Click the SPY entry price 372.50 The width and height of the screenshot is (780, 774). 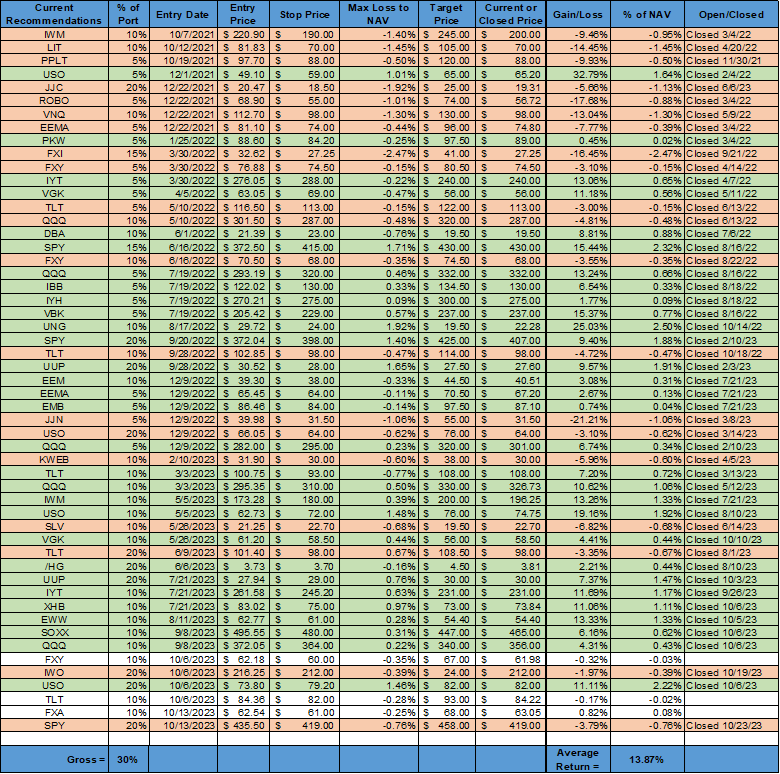tap(243, 247)
